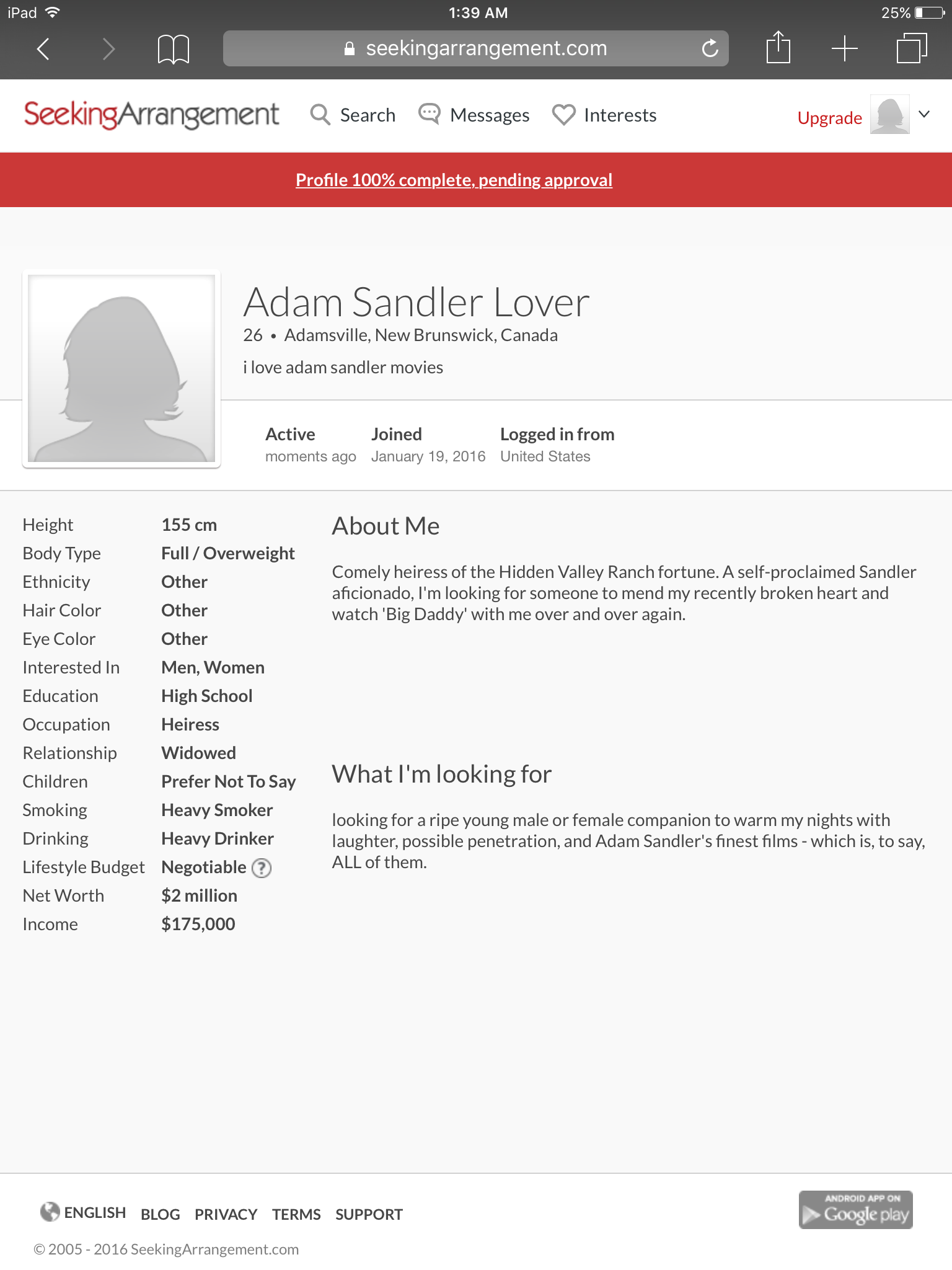Change language via ENGLISH globe selector
Image resolution: width=952 pixels, height=1270 pixels.
pyautogui.click(x=82, y=1213)
